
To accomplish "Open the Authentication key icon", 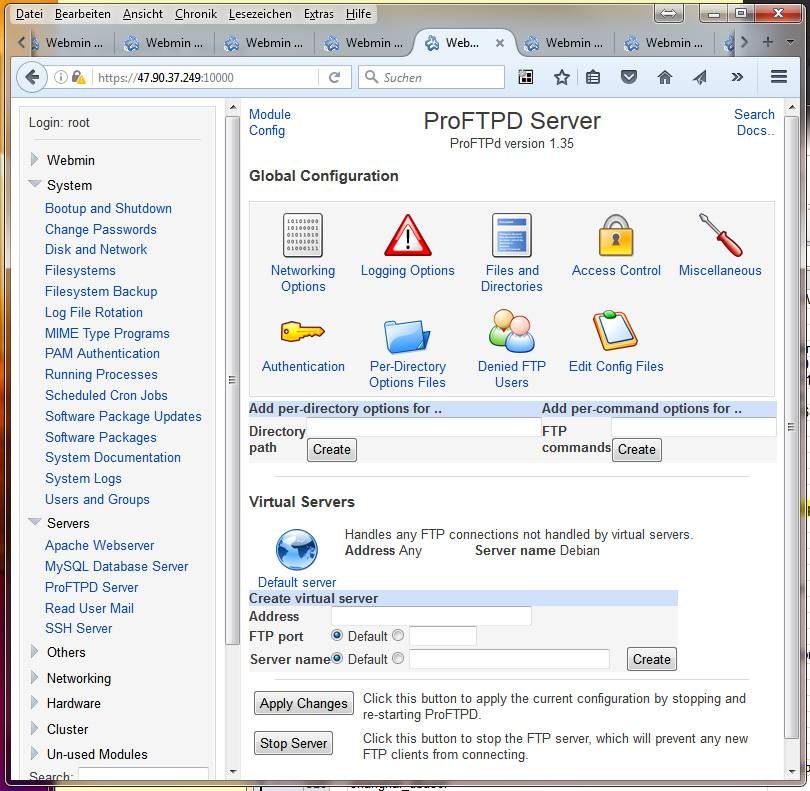I will [x=303, y=331].
